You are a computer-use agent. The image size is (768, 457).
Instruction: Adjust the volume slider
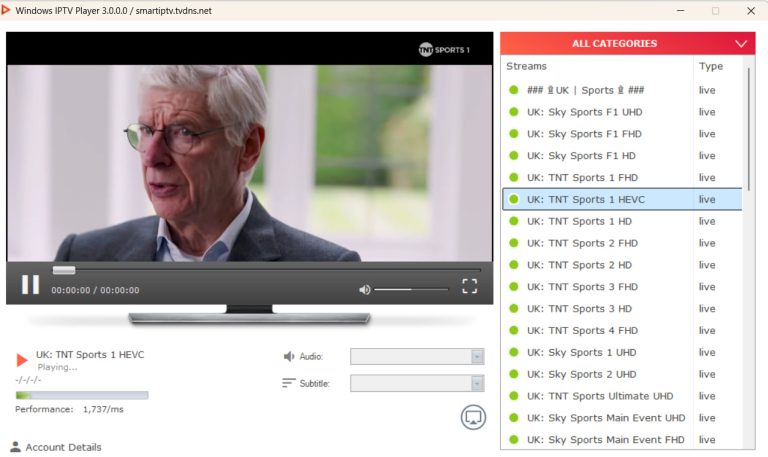click(x=411, y=289)
